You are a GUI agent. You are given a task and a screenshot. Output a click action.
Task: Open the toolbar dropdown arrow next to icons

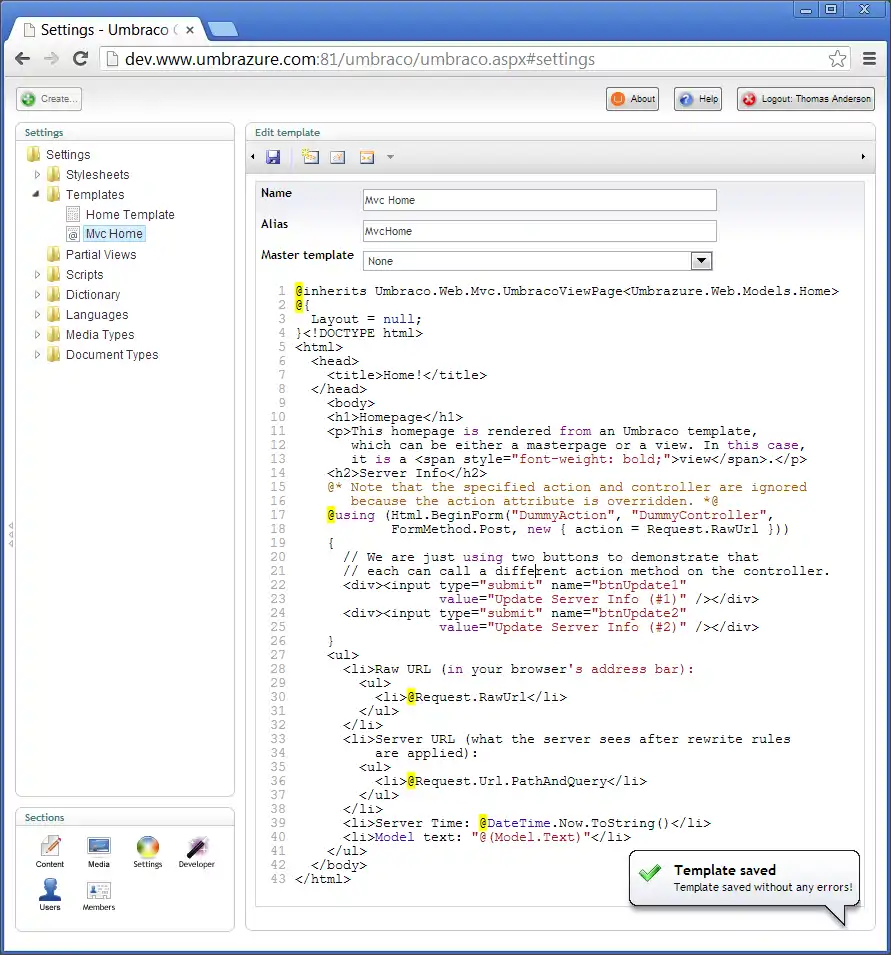point(390,157)
